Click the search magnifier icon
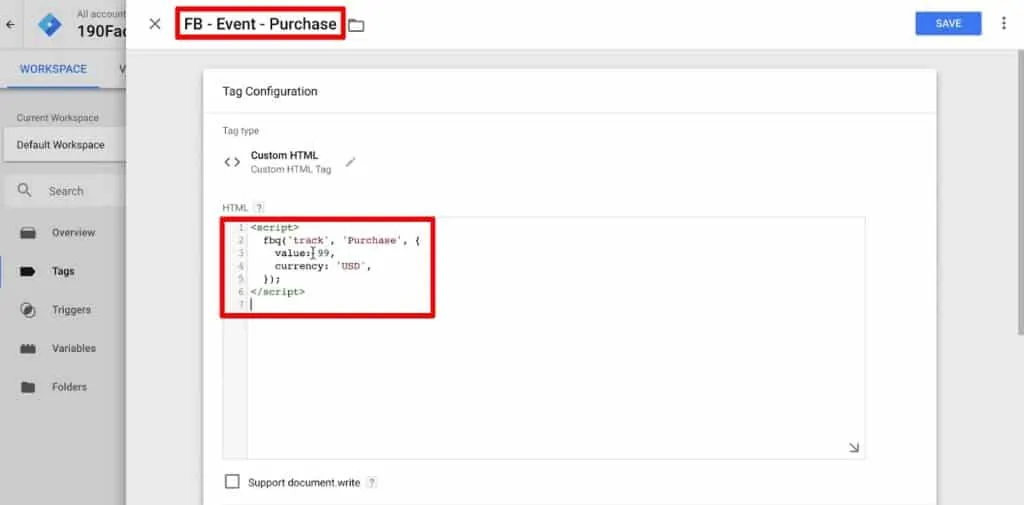Screen dimensions: 1024x505 24,190
